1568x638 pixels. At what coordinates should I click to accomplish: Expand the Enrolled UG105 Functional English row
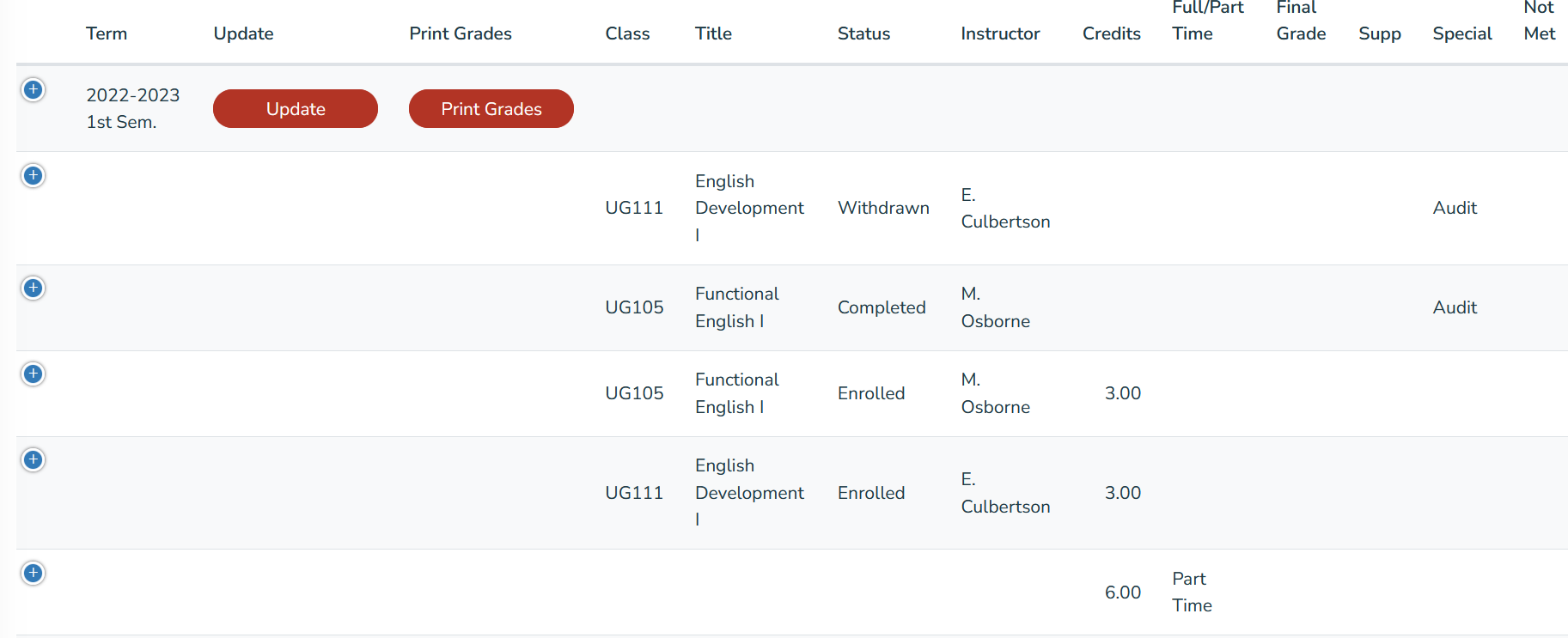click(33, 374)
